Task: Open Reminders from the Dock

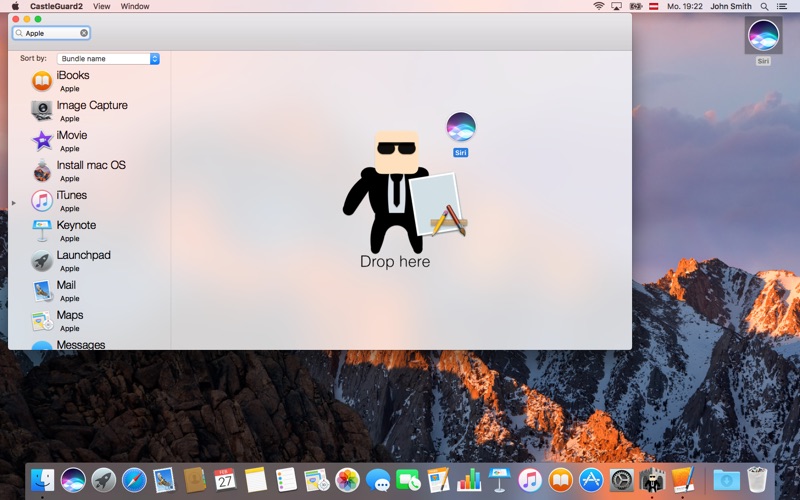Action: pos(286,480)
